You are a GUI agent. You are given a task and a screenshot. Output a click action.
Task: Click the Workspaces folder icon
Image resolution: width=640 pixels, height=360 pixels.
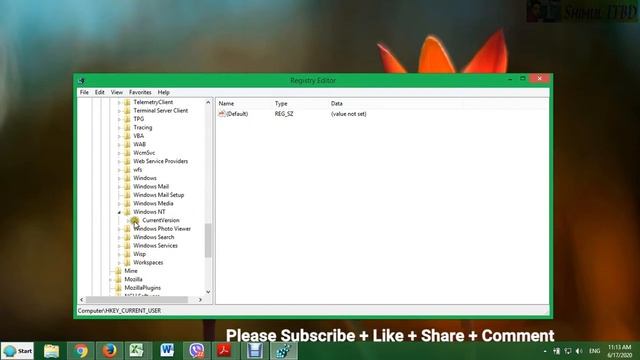point(127,262)
